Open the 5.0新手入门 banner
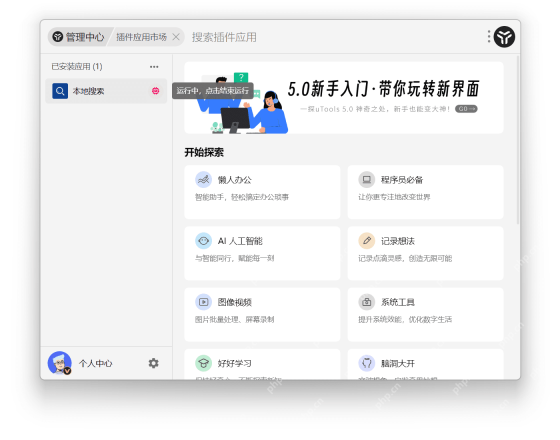The image size is (560, 440). (x=344, y=98)
